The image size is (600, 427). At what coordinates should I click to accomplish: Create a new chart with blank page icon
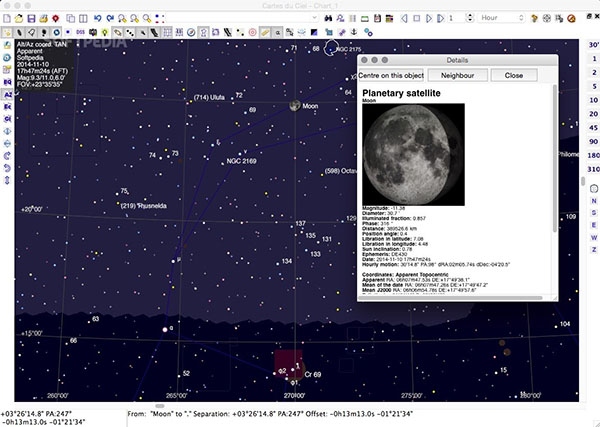[x=7, y=18]
